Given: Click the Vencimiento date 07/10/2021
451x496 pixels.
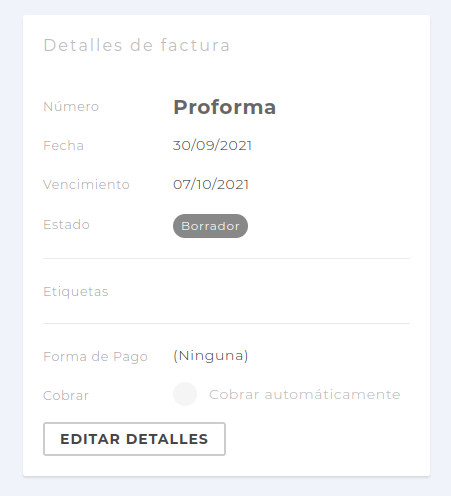Looking at the screenshot, I should (x=211, y=184).
